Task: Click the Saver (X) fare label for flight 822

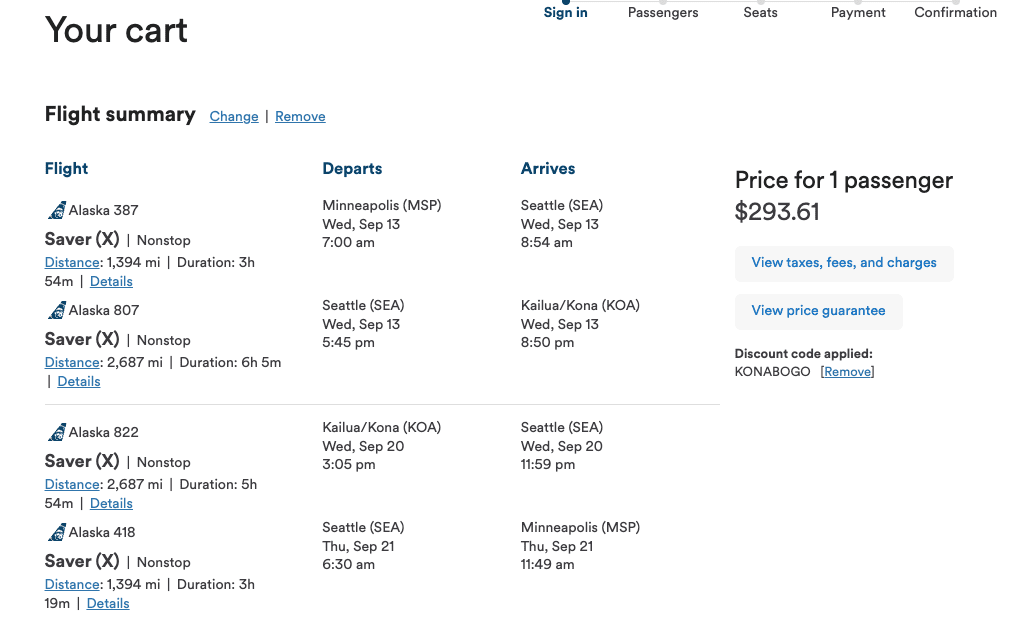Action: (81, 462)
